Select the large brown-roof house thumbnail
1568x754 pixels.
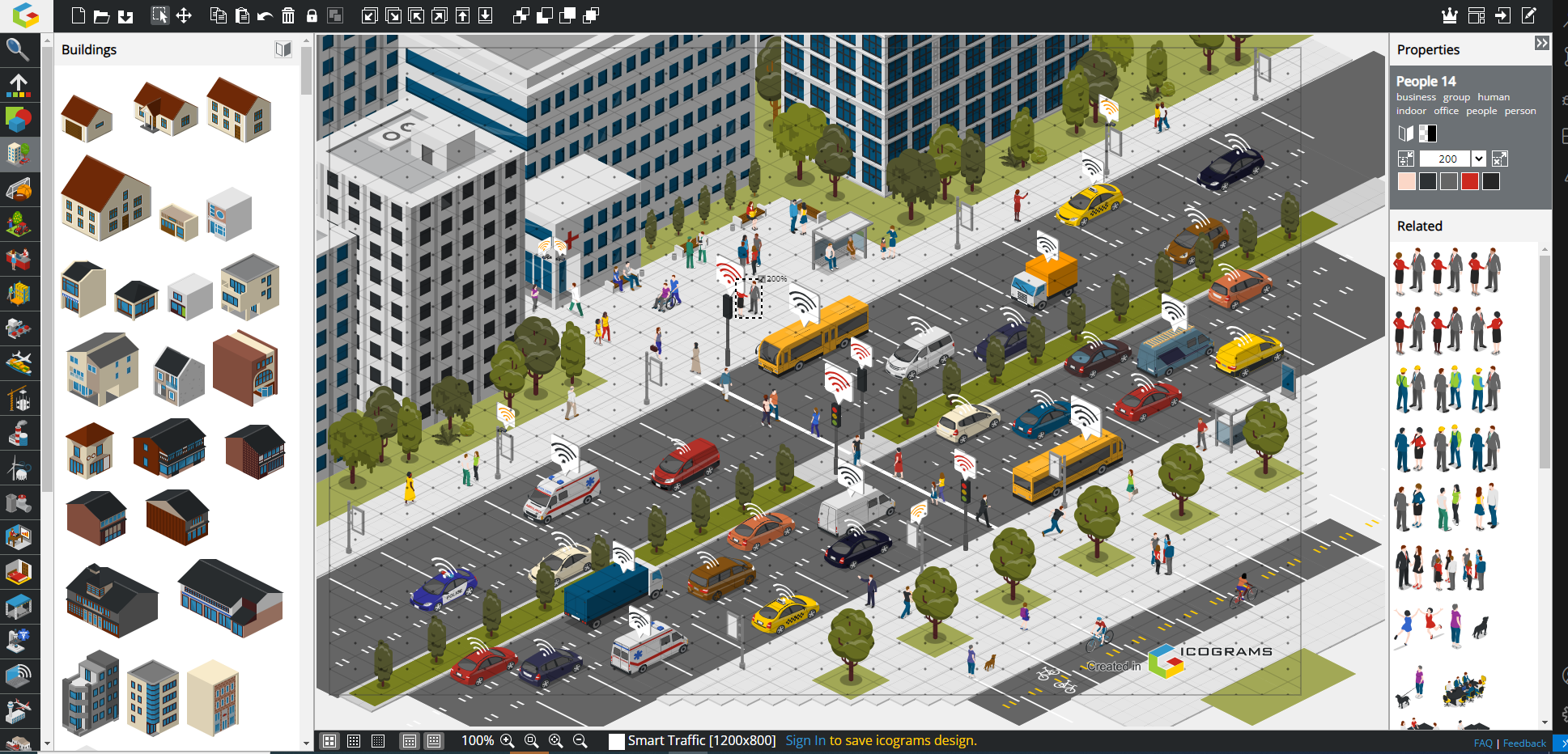(105, 199)
